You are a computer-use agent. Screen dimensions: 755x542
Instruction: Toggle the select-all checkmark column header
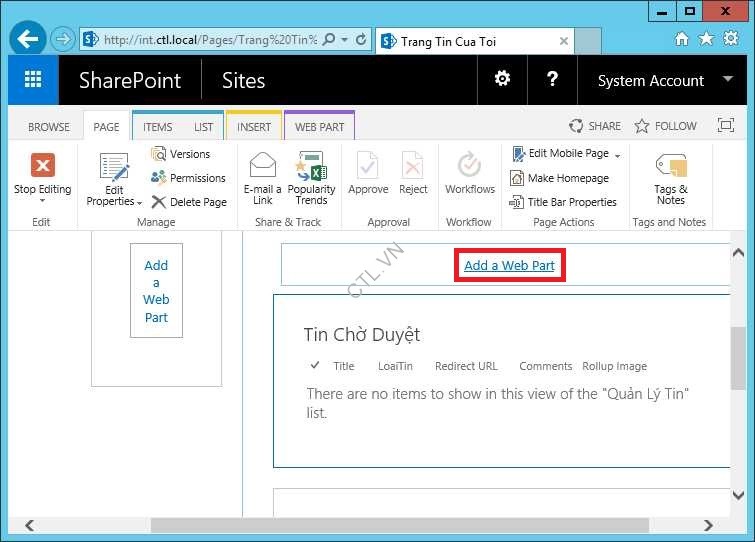pyautogui.click(x=315, y=366)
